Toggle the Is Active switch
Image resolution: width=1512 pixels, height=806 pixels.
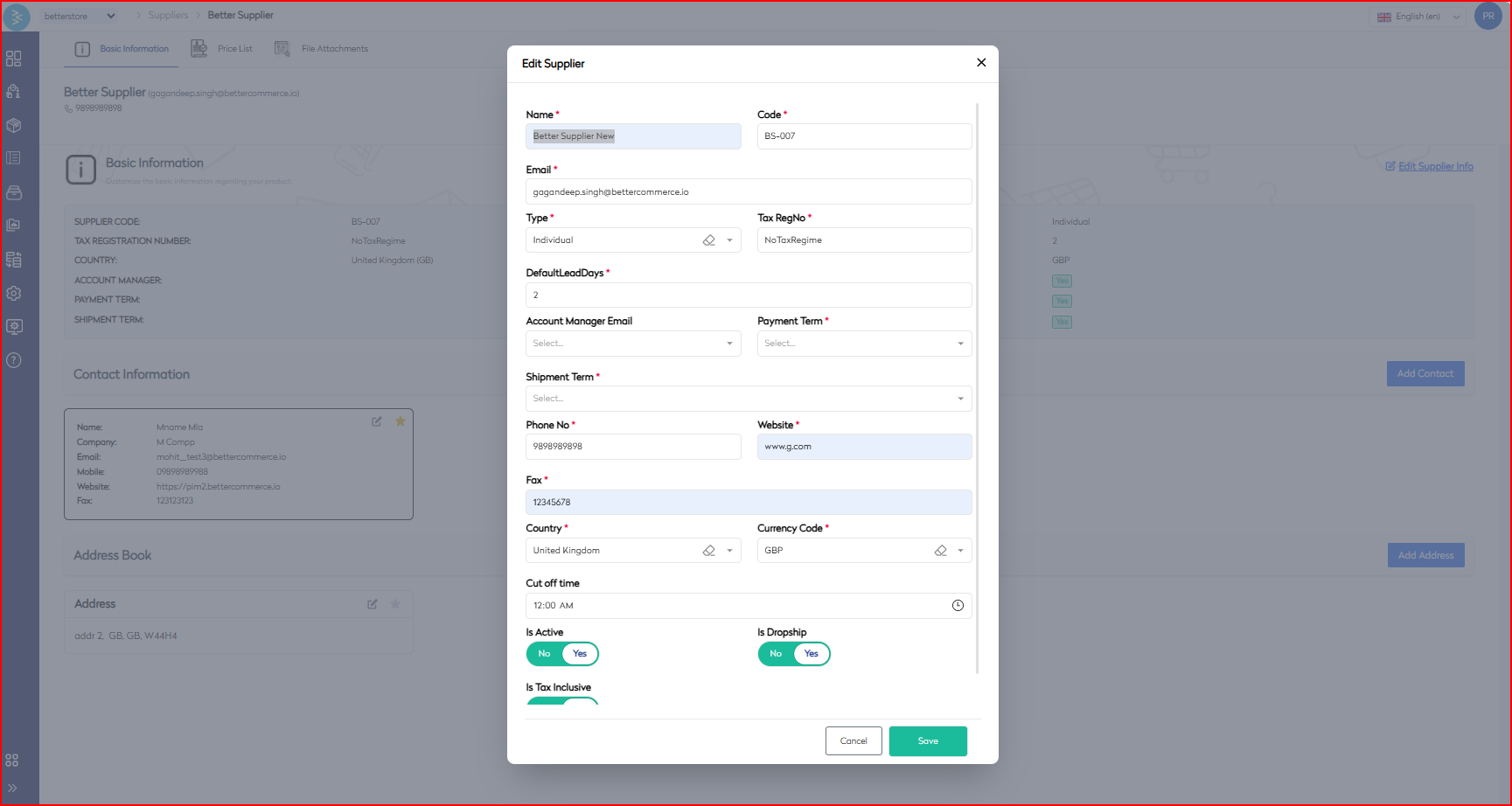(562, 654)
